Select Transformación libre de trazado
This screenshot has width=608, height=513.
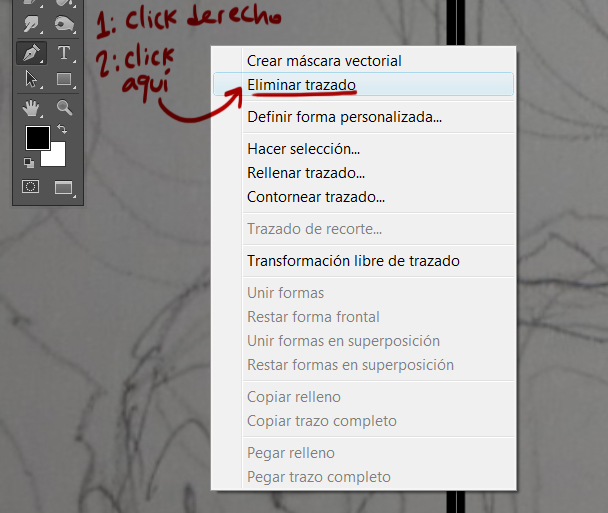363,261
